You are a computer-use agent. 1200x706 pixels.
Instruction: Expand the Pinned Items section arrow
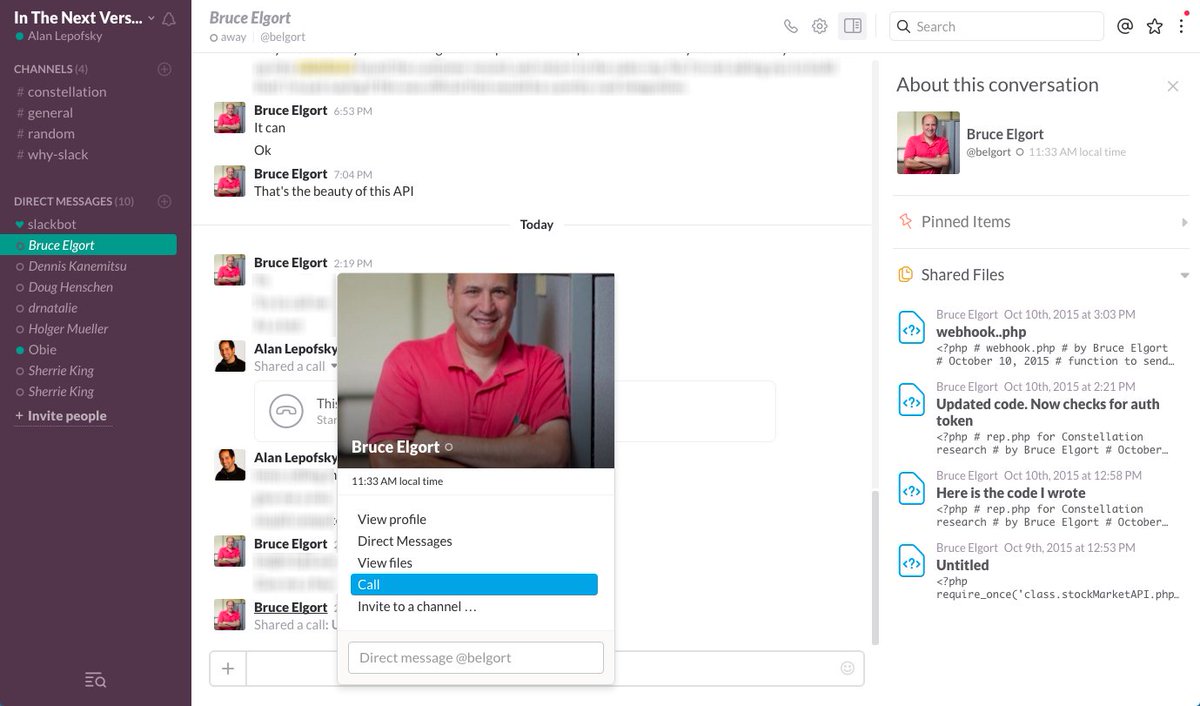coord(1185,222)
